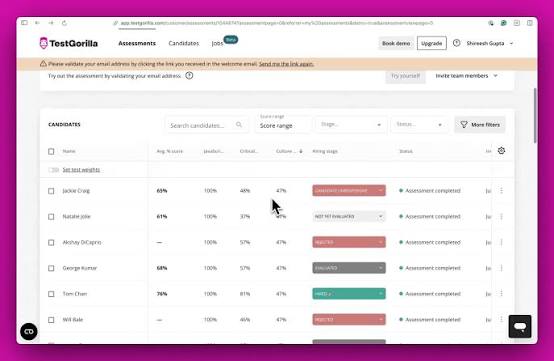Open candidate George Kumar
The width and height of the screenshot is (554, 361).
click(x=79, y=268)
